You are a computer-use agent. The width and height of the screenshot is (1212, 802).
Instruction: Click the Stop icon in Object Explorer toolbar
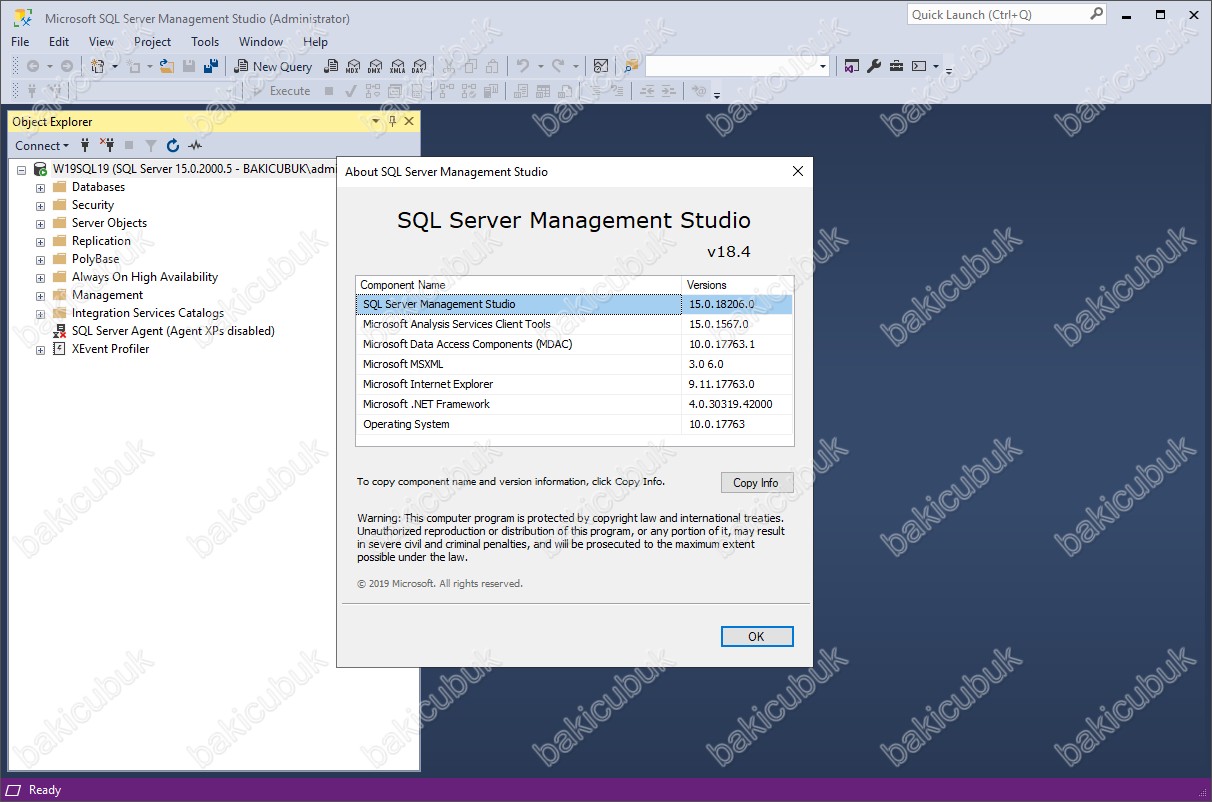129,145
